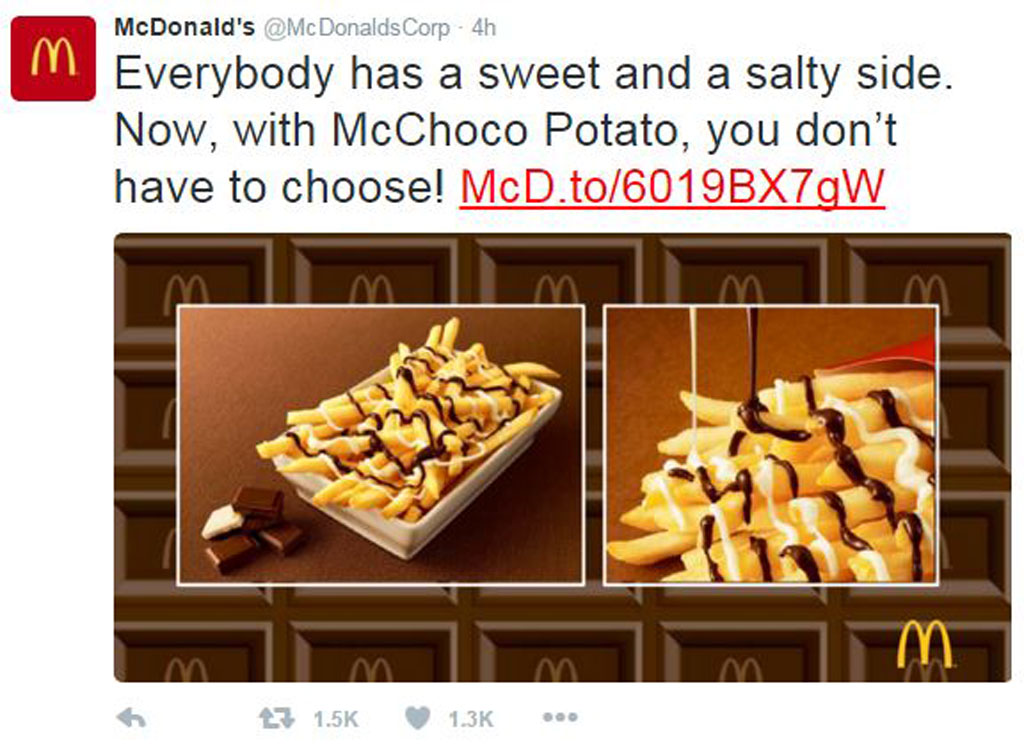View the 1.3K likes count
The width and height of the screenshot is (1024, 750).
point(470,719)
